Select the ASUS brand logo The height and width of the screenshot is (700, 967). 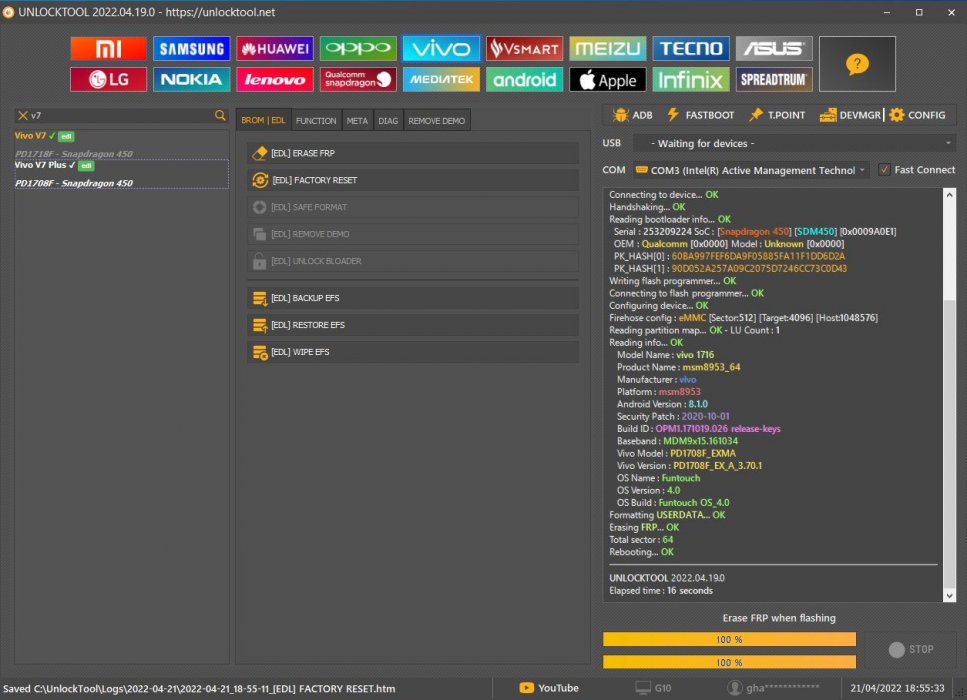pos(774,49)
